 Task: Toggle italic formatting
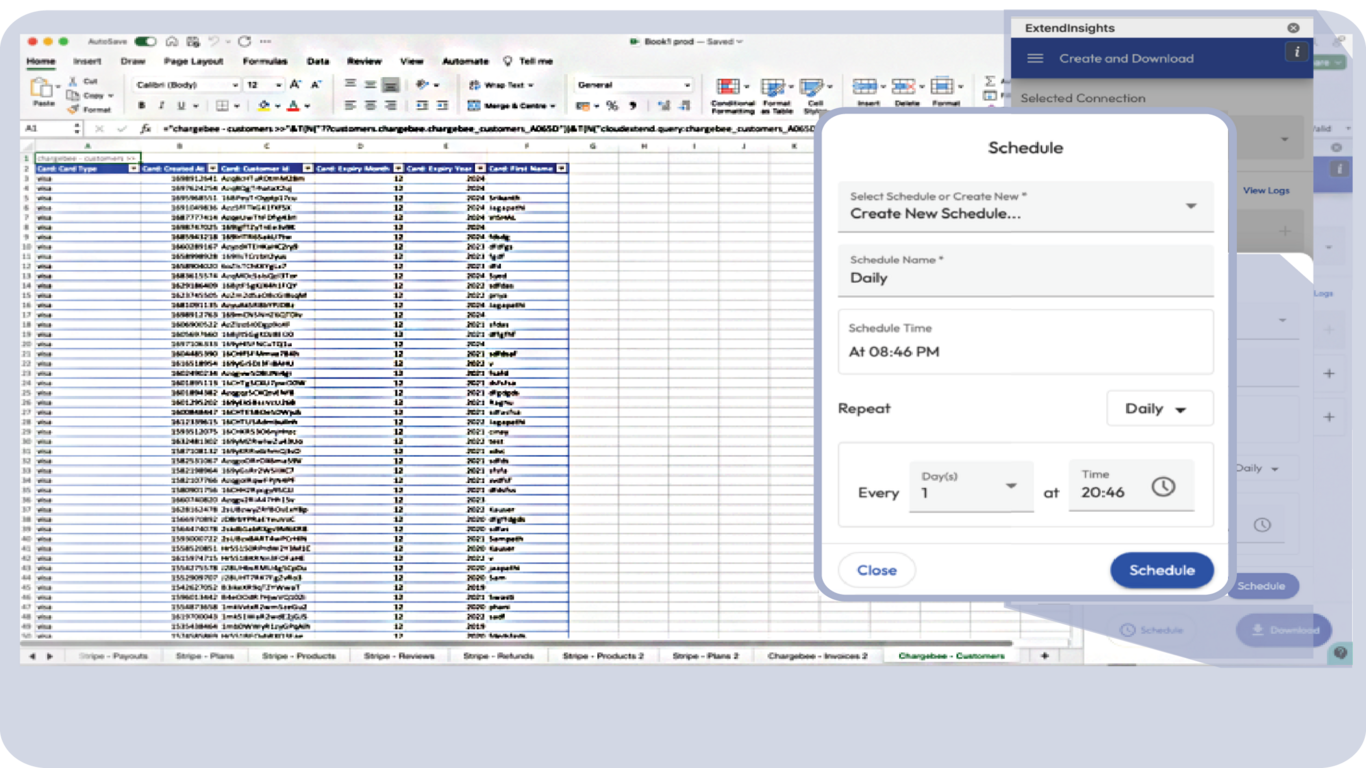(x=161, y=106)
